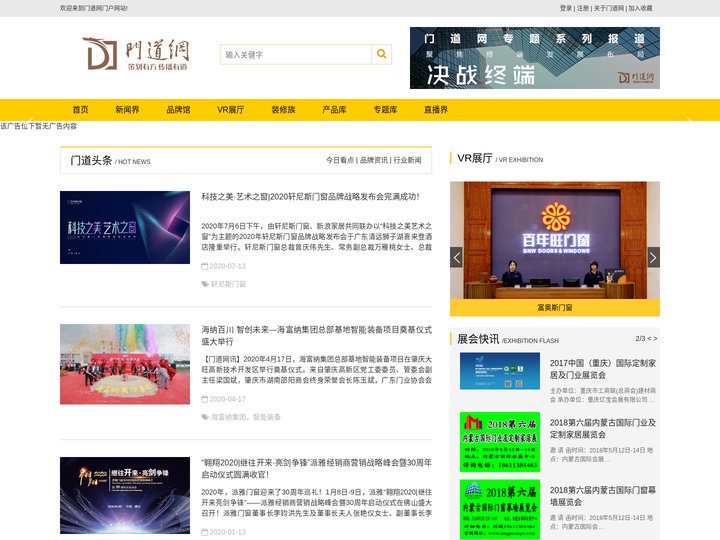Open 2018第六届内蒙古国际门业及定制家居展览会 title
Screen dimensions: 720x540
[x=602, y=428]
